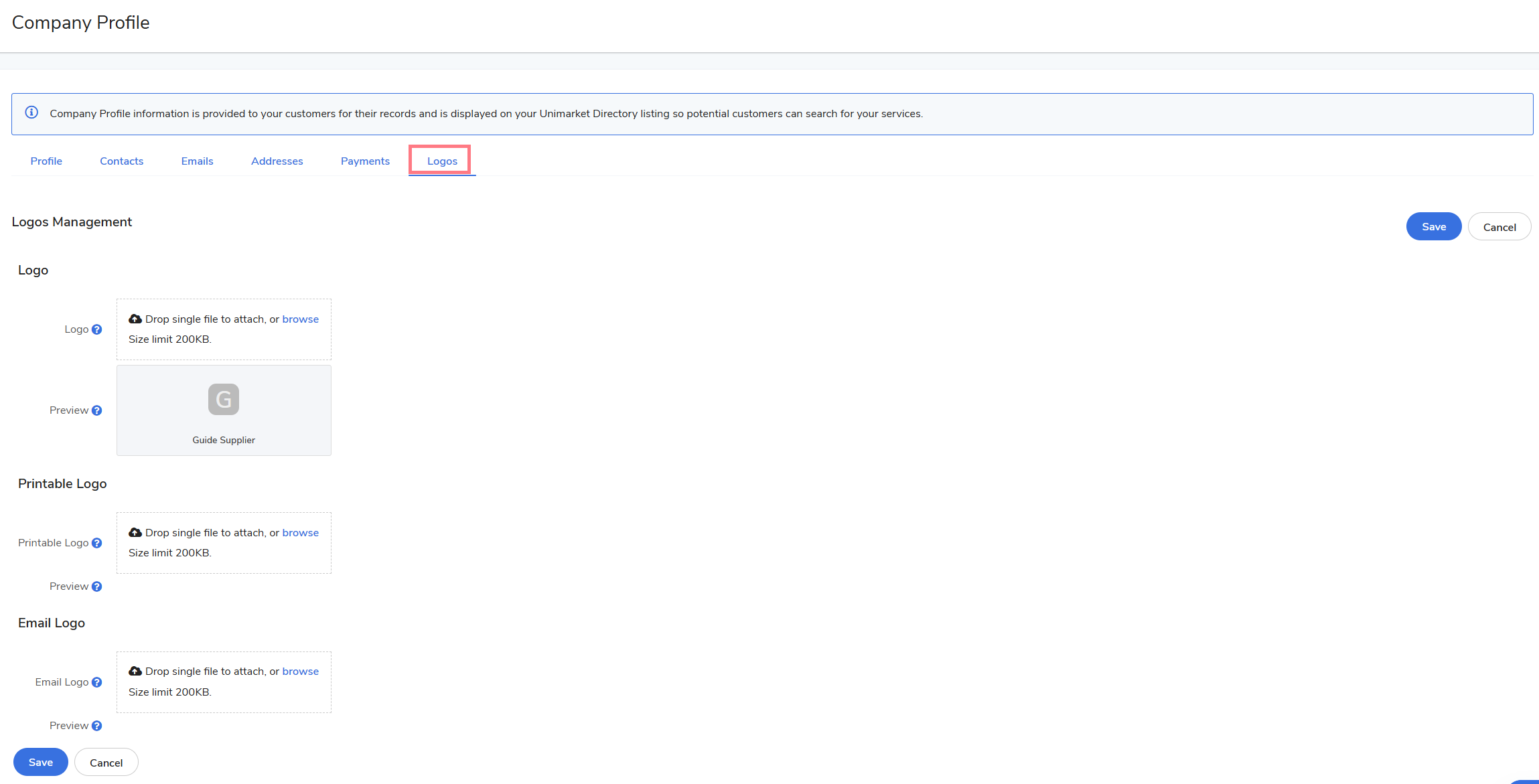Screen dimensions: 1539x784
Task: Click the info icon in the banner
Action: [31, 112]
